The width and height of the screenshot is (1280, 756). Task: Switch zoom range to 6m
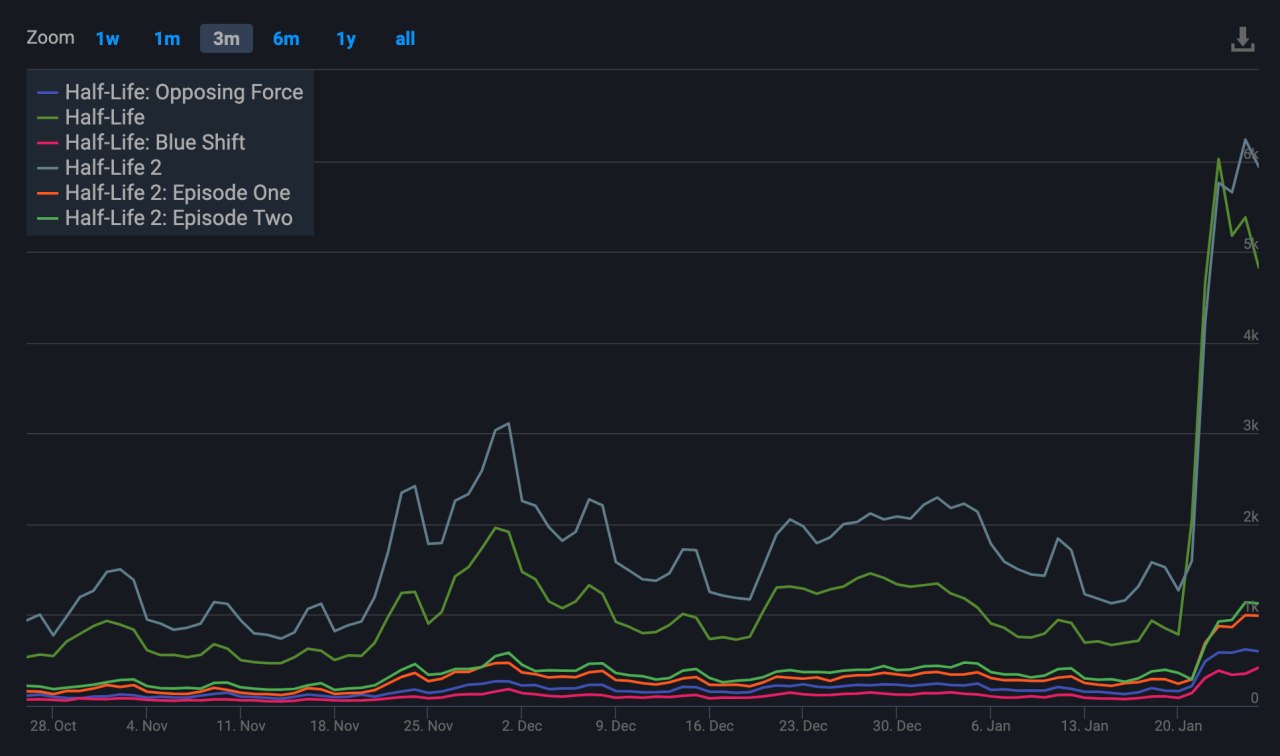[286, 39]
